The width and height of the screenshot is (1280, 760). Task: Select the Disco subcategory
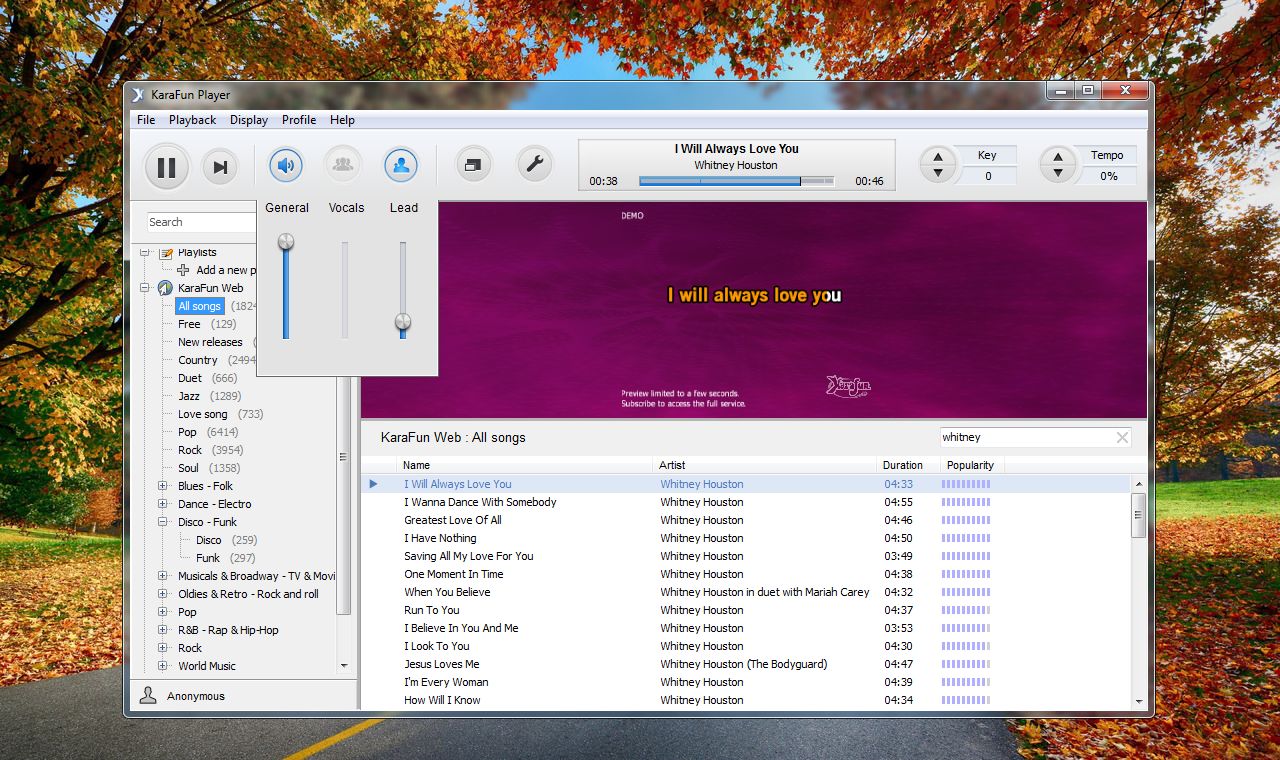209,540
